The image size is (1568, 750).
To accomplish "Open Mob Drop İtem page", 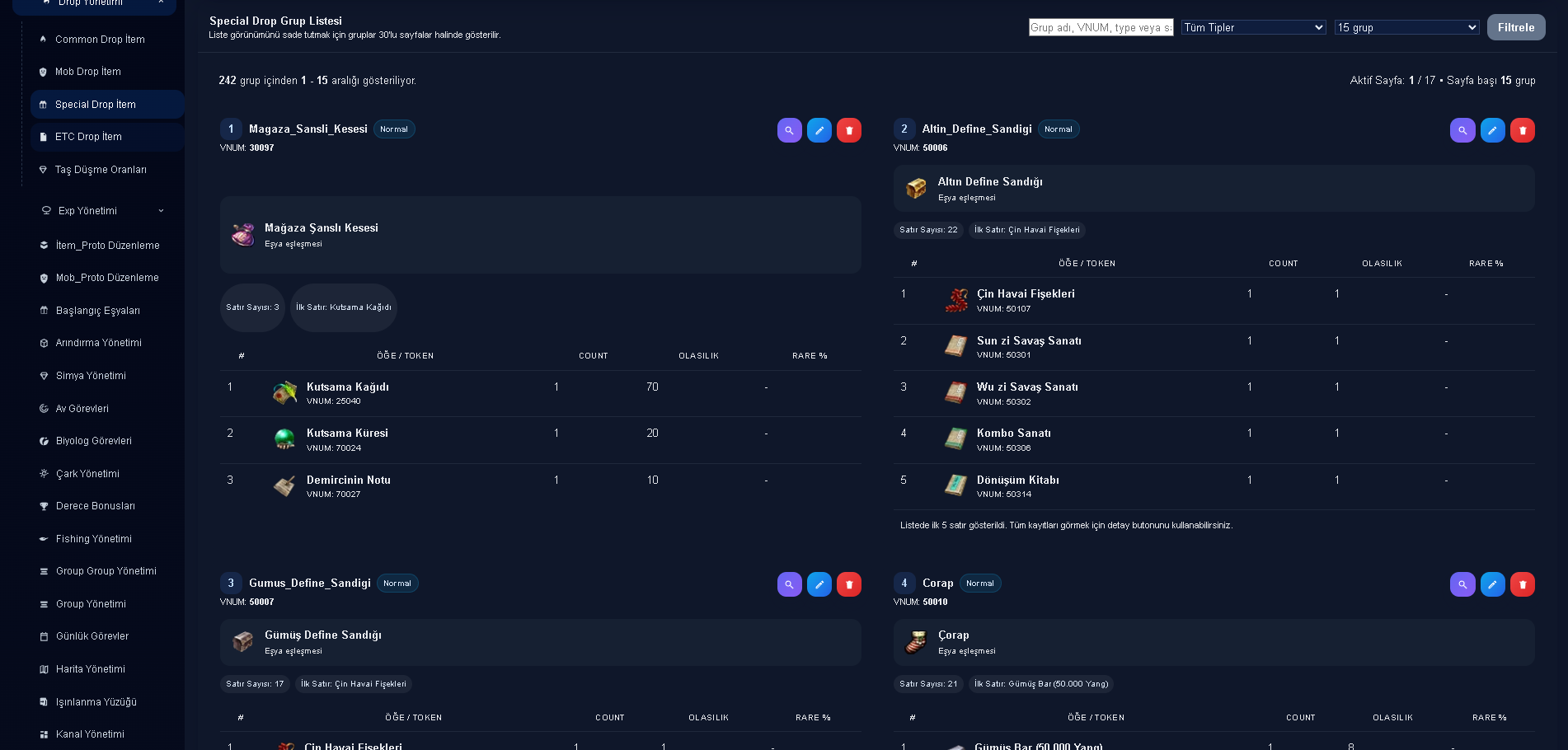I will (x=107, y=72).
